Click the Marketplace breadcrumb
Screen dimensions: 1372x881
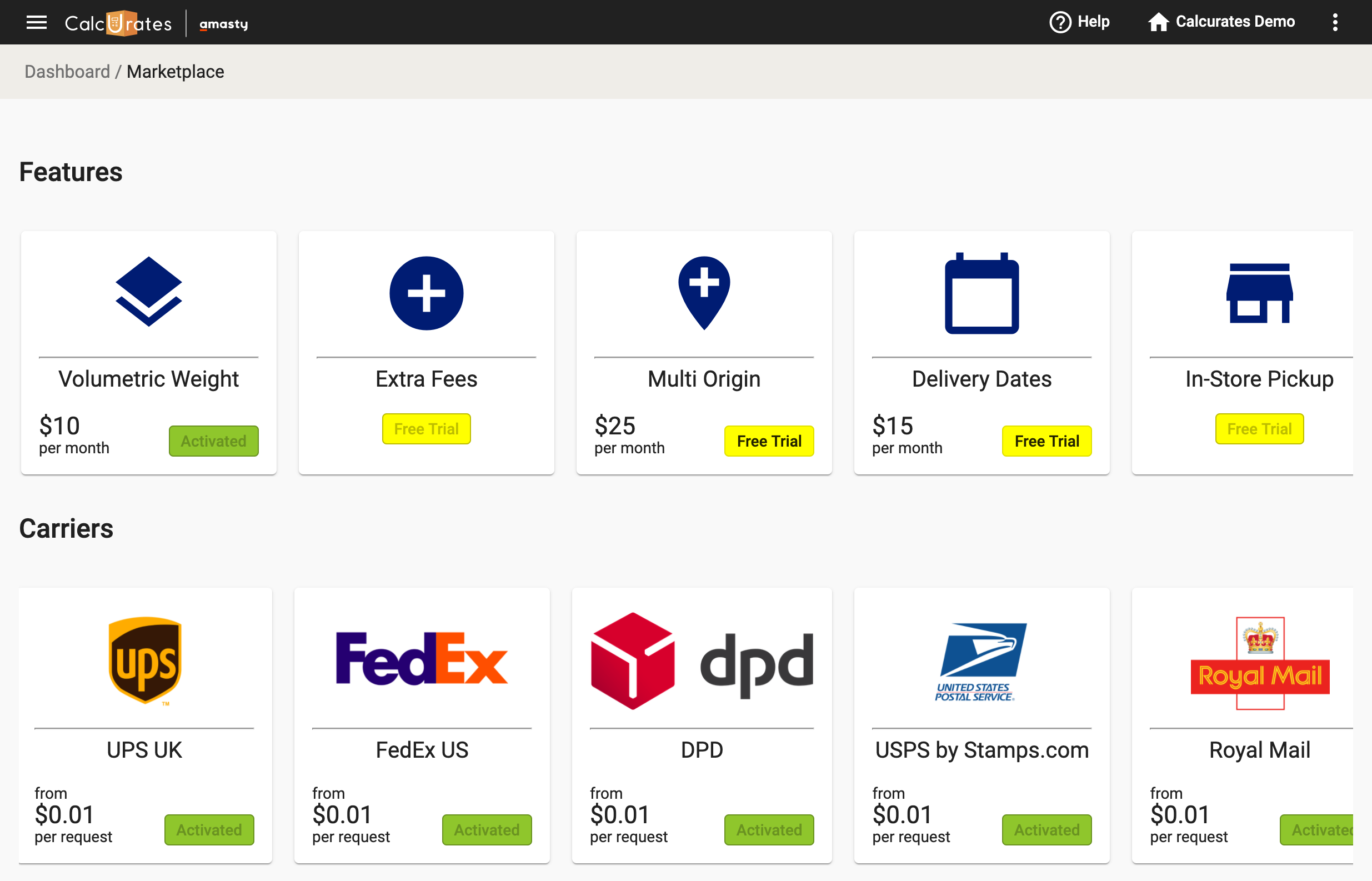tap(175, 72)
